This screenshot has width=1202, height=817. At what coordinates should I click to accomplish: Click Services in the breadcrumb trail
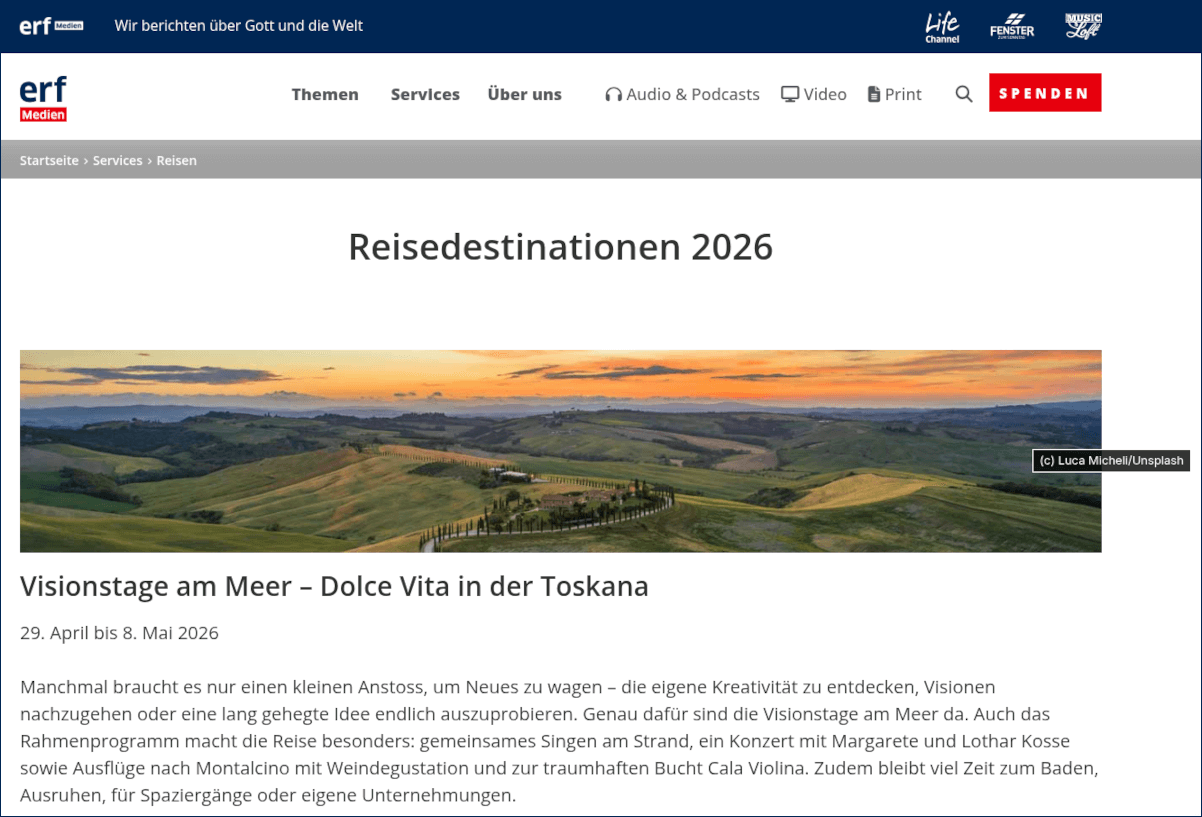coord(118,160)
